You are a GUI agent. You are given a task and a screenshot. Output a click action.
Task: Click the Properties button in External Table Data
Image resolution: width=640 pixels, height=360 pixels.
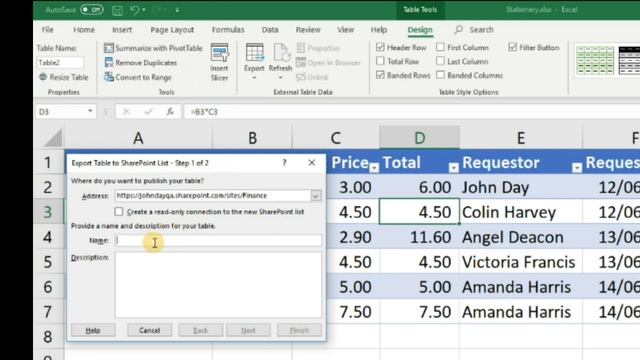[x=318, y=48]
